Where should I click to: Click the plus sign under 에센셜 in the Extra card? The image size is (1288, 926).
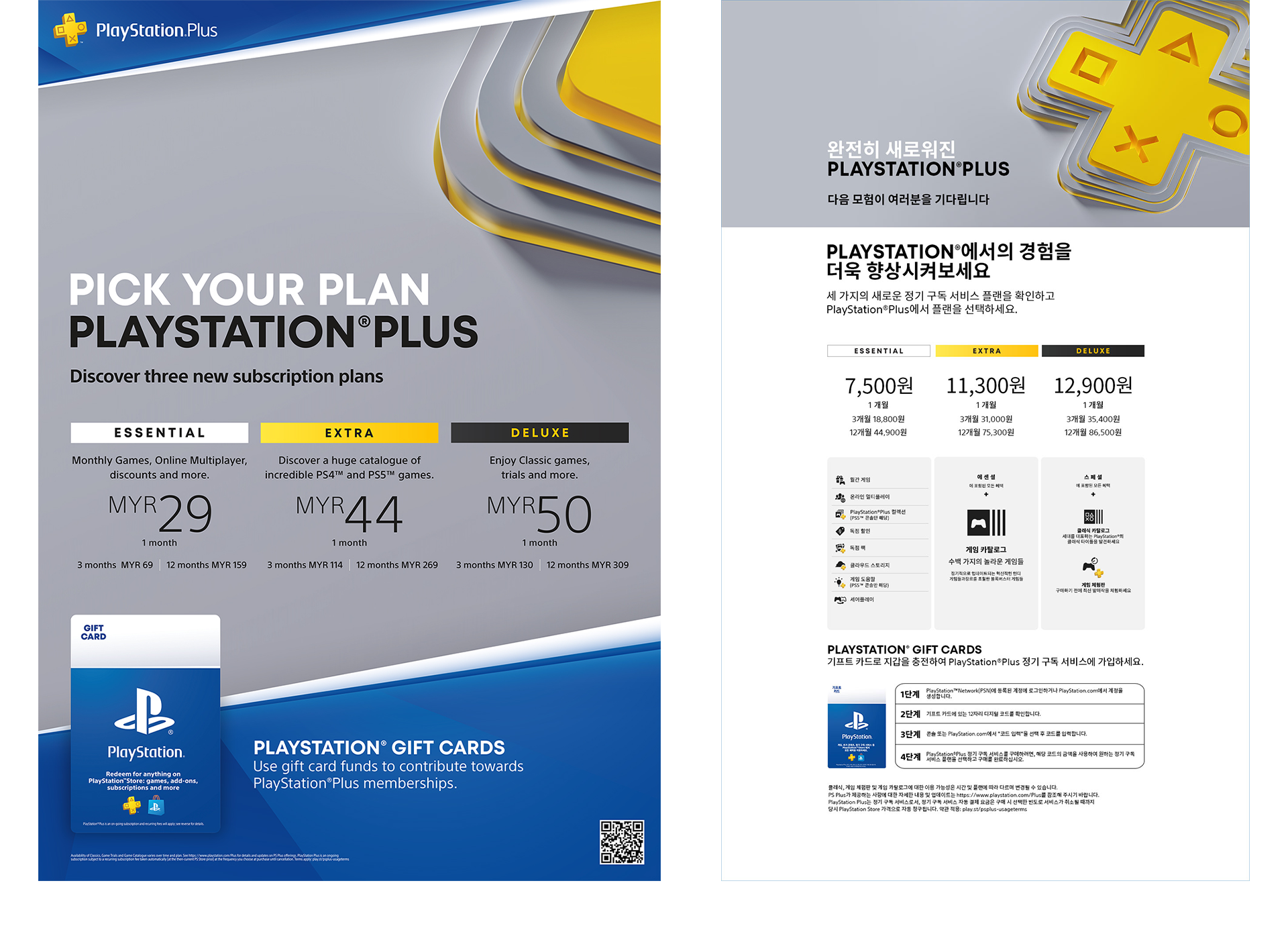point(986,495)
